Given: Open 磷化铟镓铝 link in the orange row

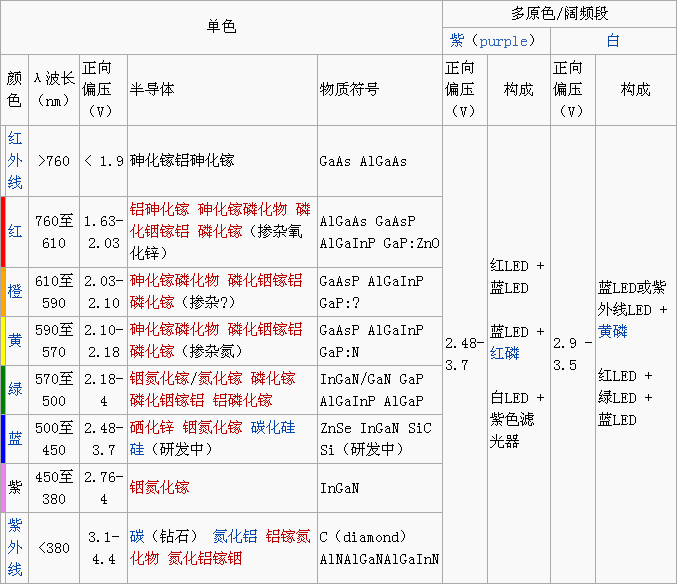Looking at the screenshot, I should pos(265,281).
